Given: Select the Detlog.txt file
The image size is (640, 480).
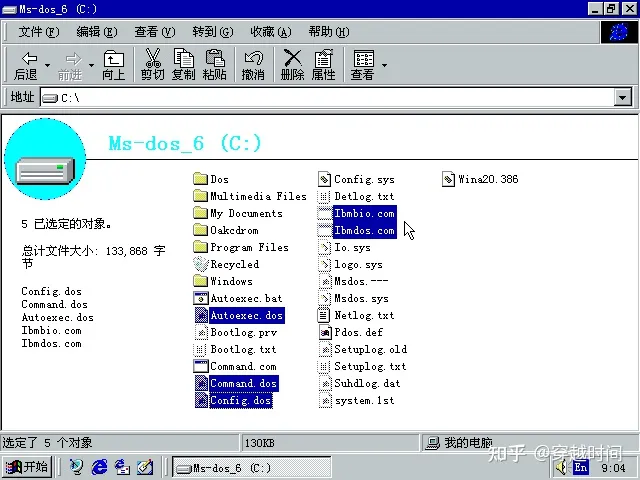Looking at the screenshot, I should (356, 196).
